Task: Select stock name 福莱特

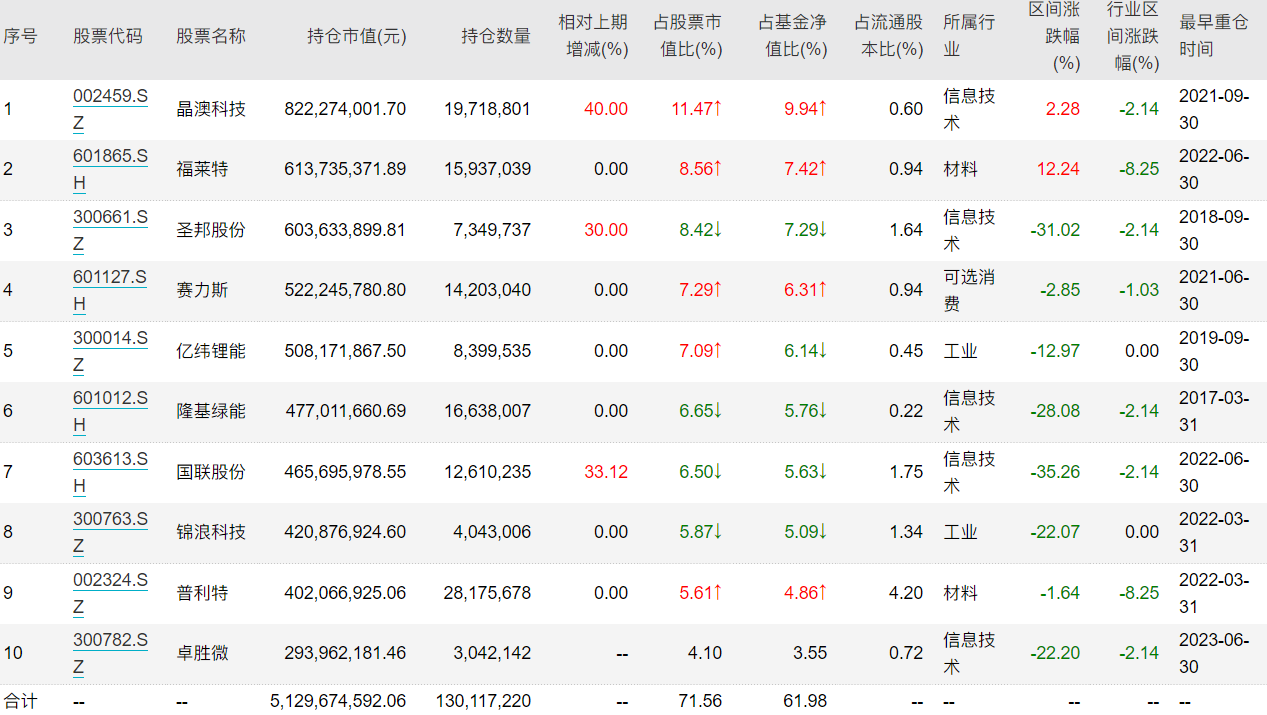Action: [x=202, y=169]
